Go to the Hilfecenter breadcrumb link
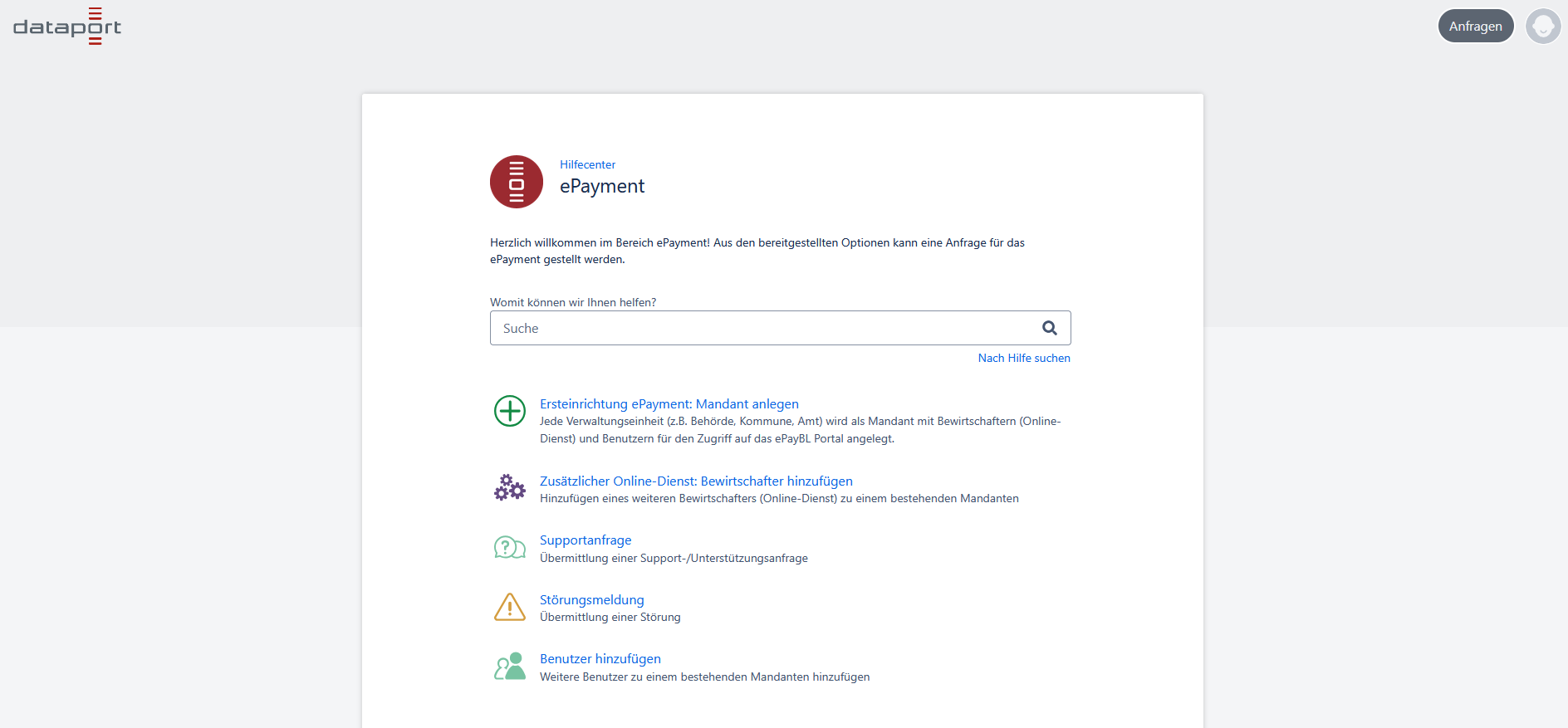 point(587,164)
